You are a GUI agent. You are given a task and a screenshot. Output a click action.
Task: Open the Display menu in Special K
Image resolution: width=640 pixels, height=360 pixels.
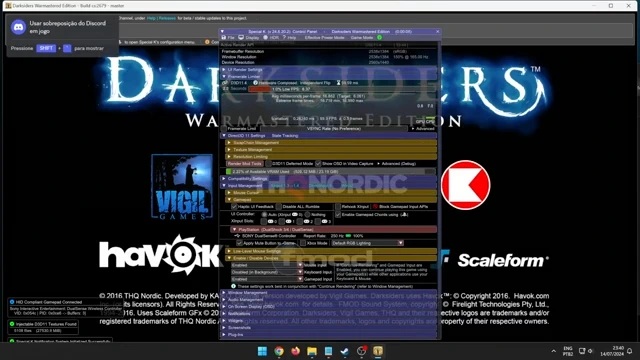pyautogui.click(x=249, y=38)
